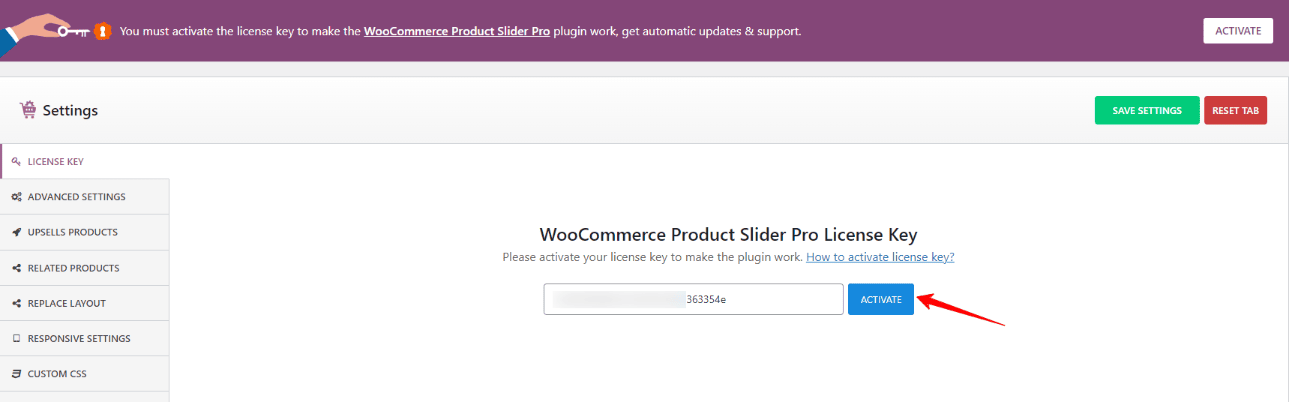Click the share icon beside Related Products
The height and width of the screenshot is (402, 1289).
[16, 268]
